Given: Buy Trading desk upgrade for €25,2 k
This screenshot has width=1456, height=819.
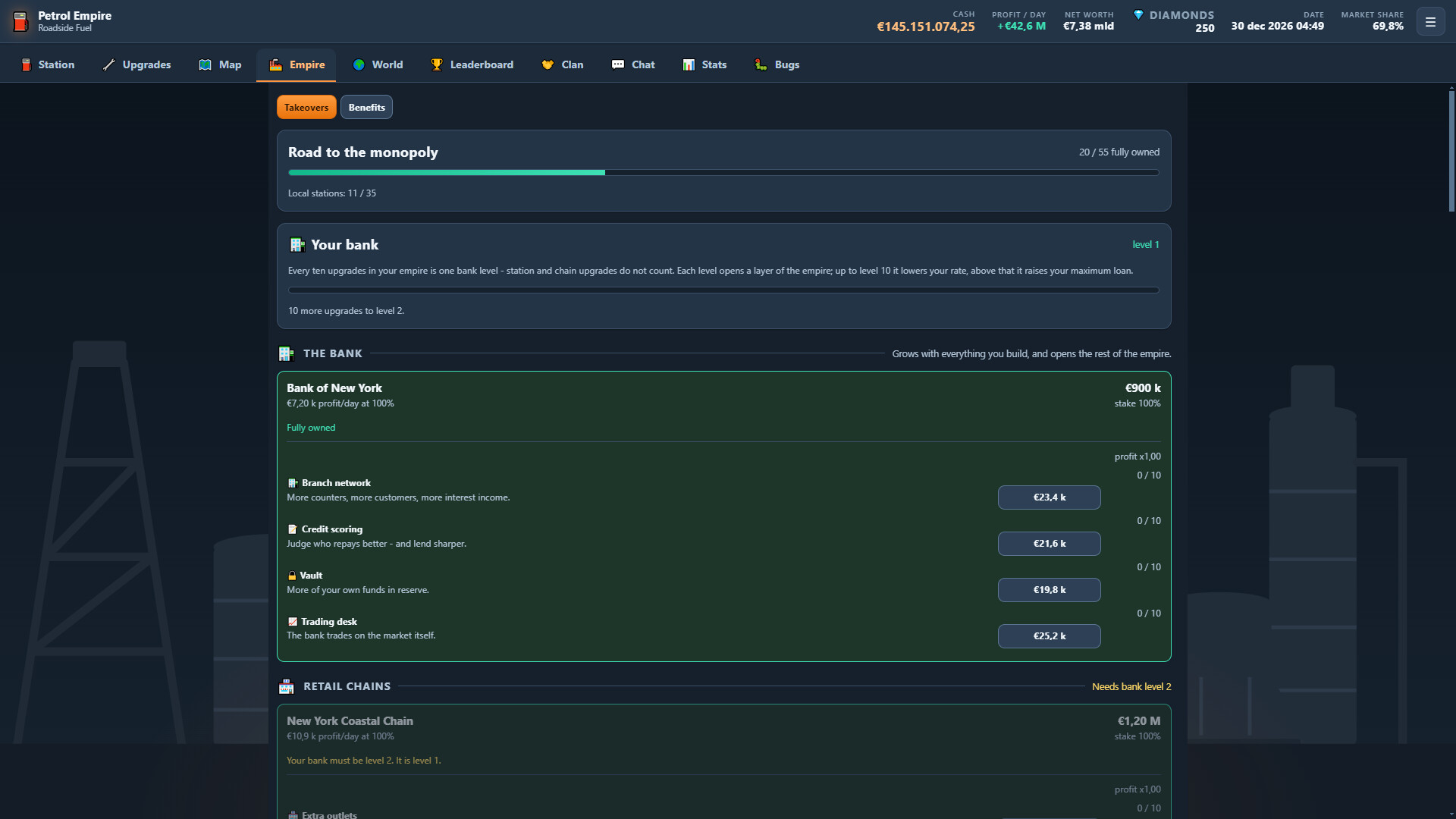Looking at the screenshot, I should [x=1049, y=636].
